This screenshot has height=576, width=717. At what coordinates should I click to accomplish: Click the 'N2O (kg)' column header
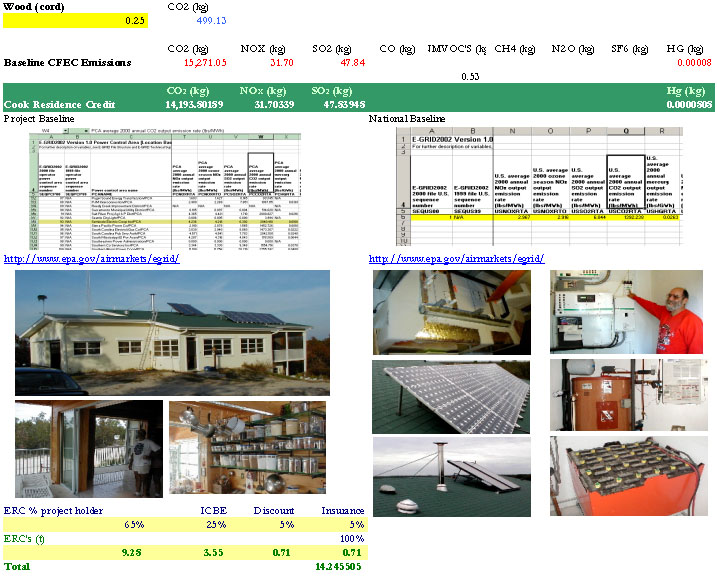pos(573,48)
